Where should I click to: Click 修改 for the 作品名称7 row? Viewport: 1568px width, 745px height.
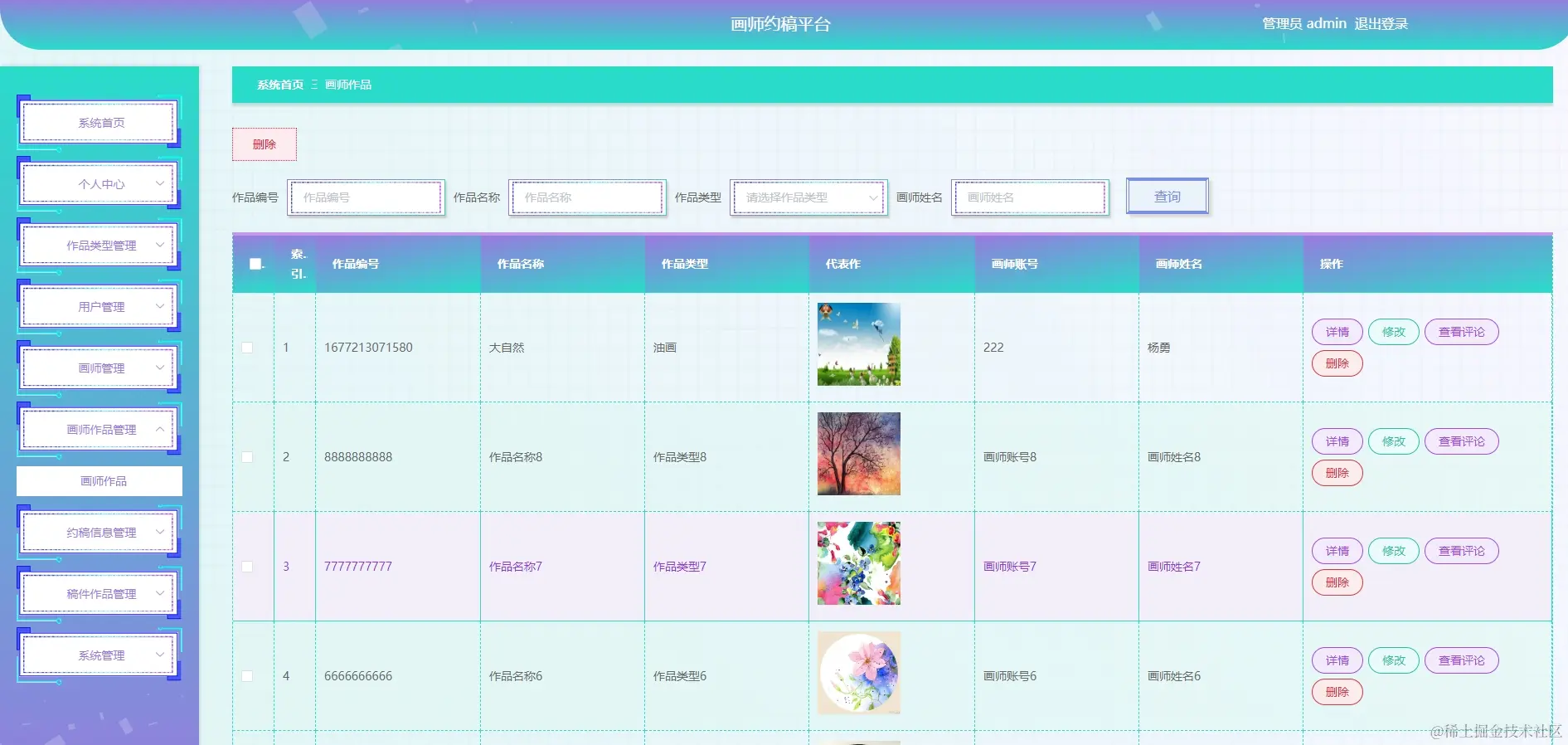(x=1394, y=551)
